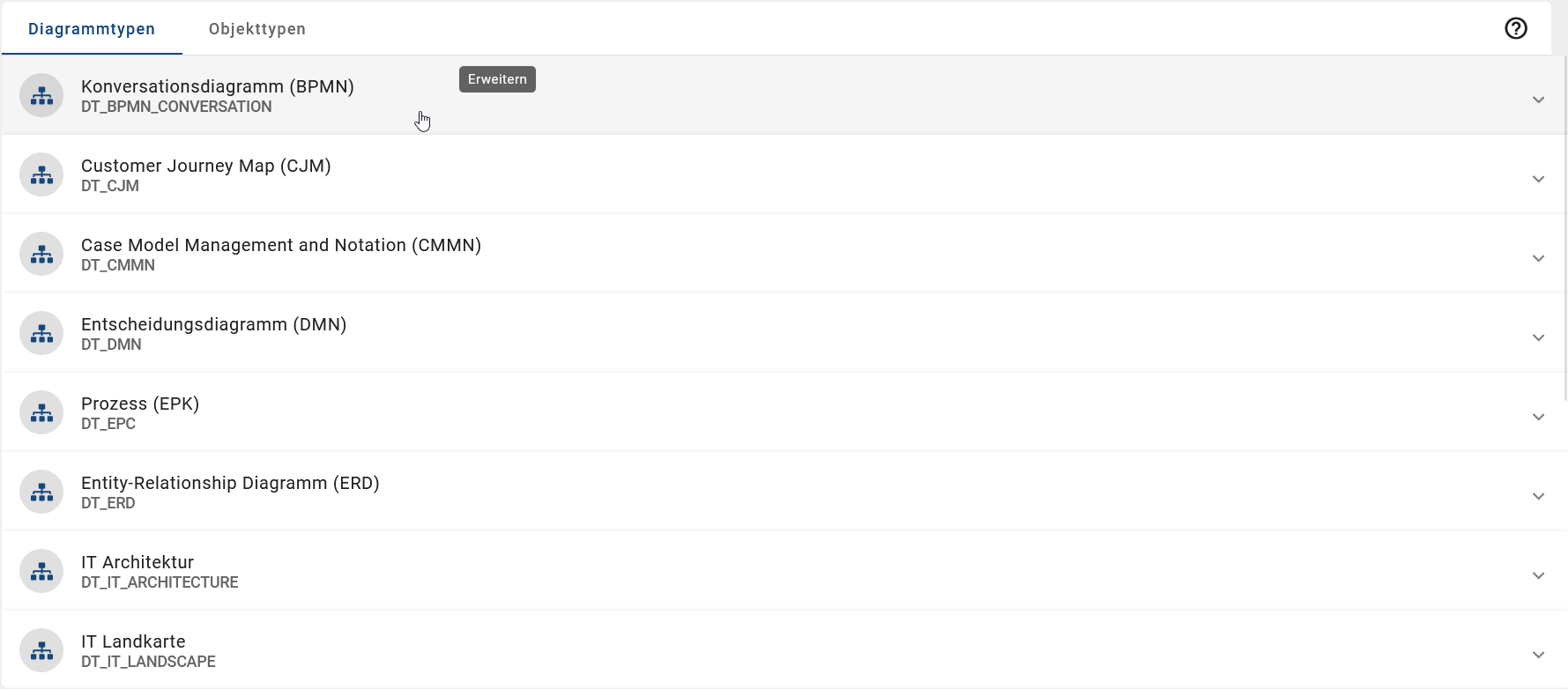1568x689 pixels.
Task: Click the Customer Journey Map diagram icon
Action: click(x=41, y=174)
